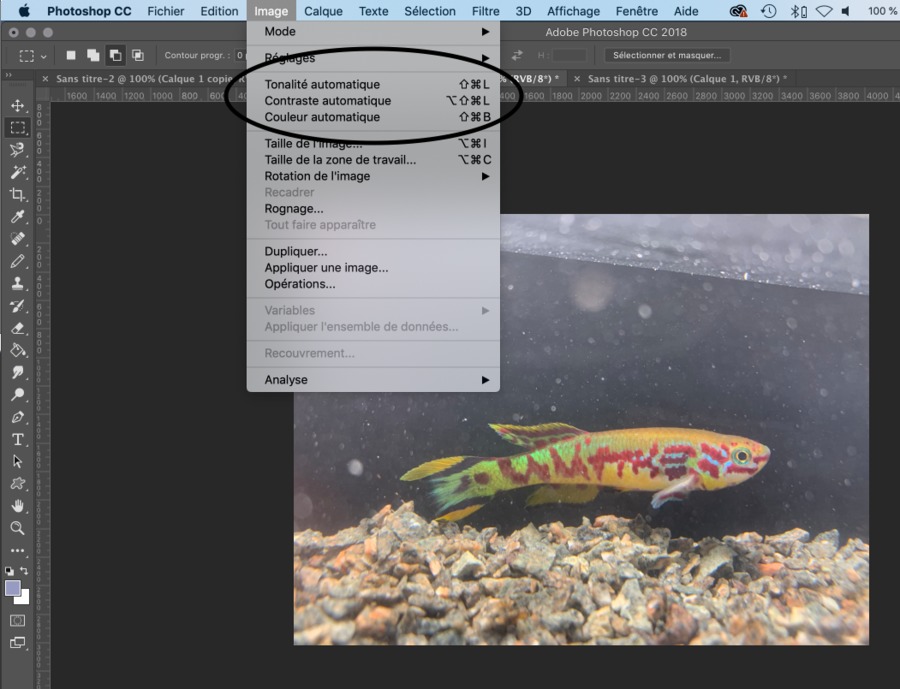Select the Path Selection arrow tool

click(17, 462)
